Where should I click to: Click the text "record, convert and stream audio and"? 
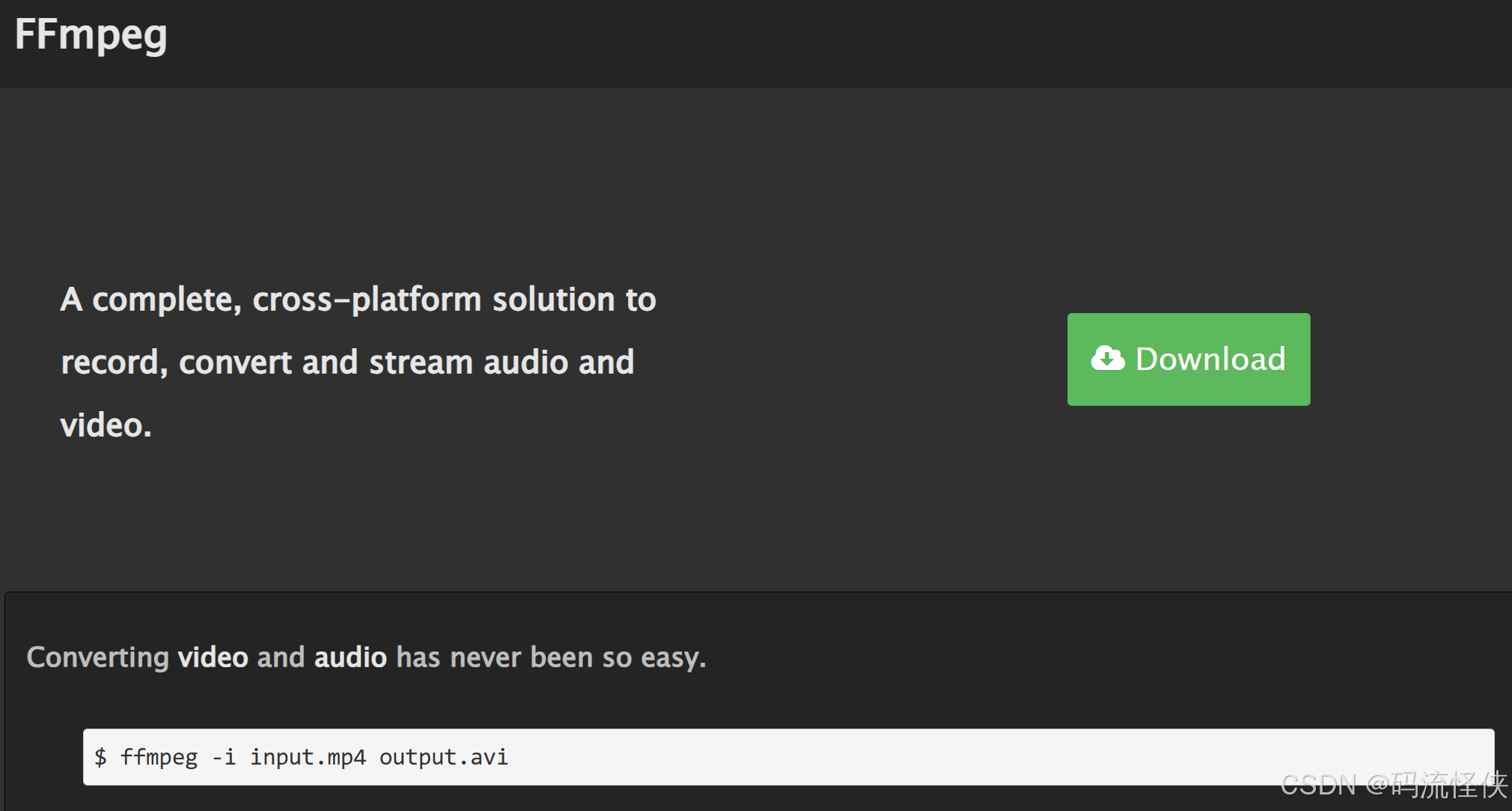[347, 362]
